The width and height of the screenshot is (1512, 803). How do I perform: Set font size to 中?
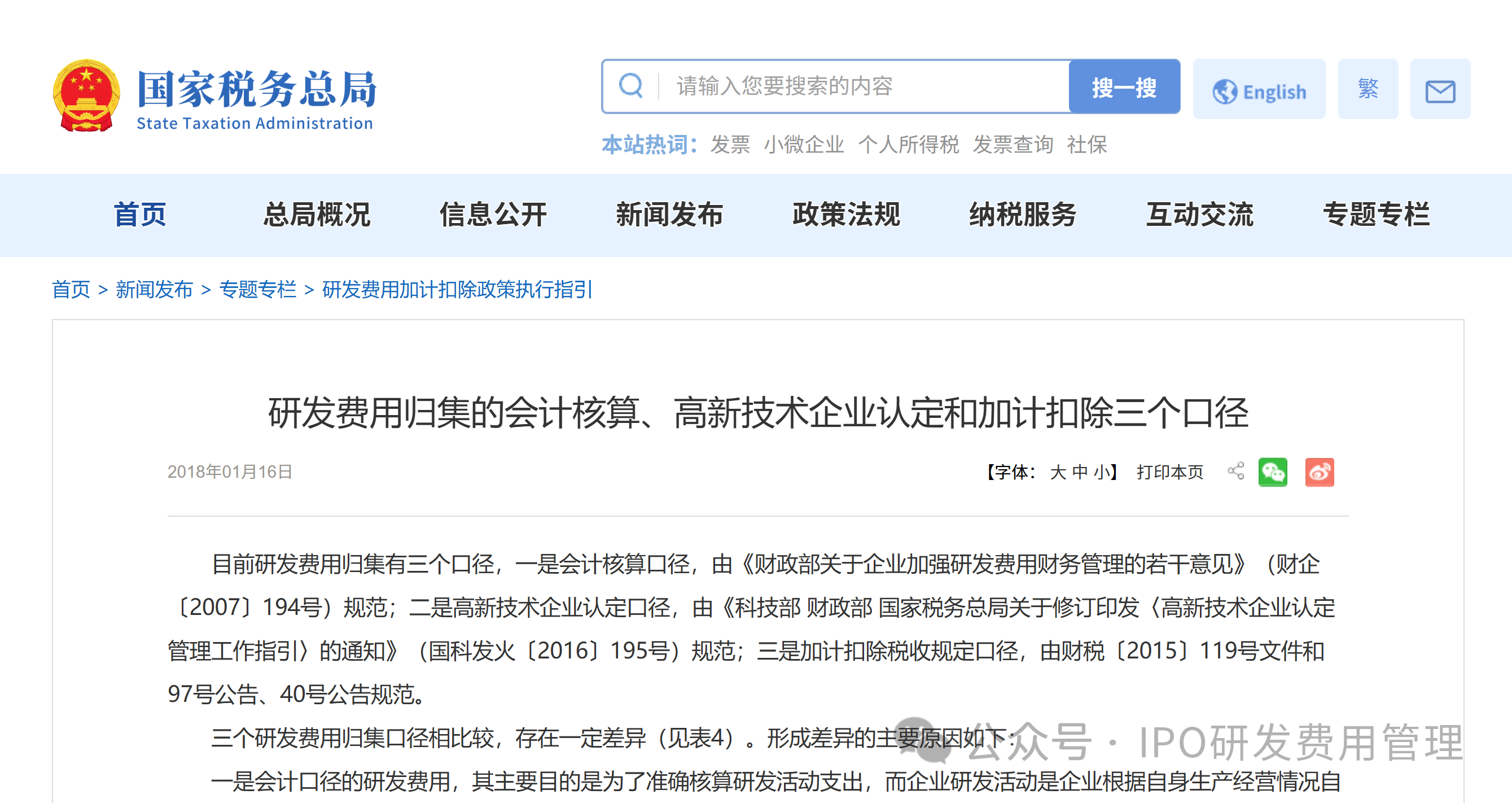[1080, 472]
